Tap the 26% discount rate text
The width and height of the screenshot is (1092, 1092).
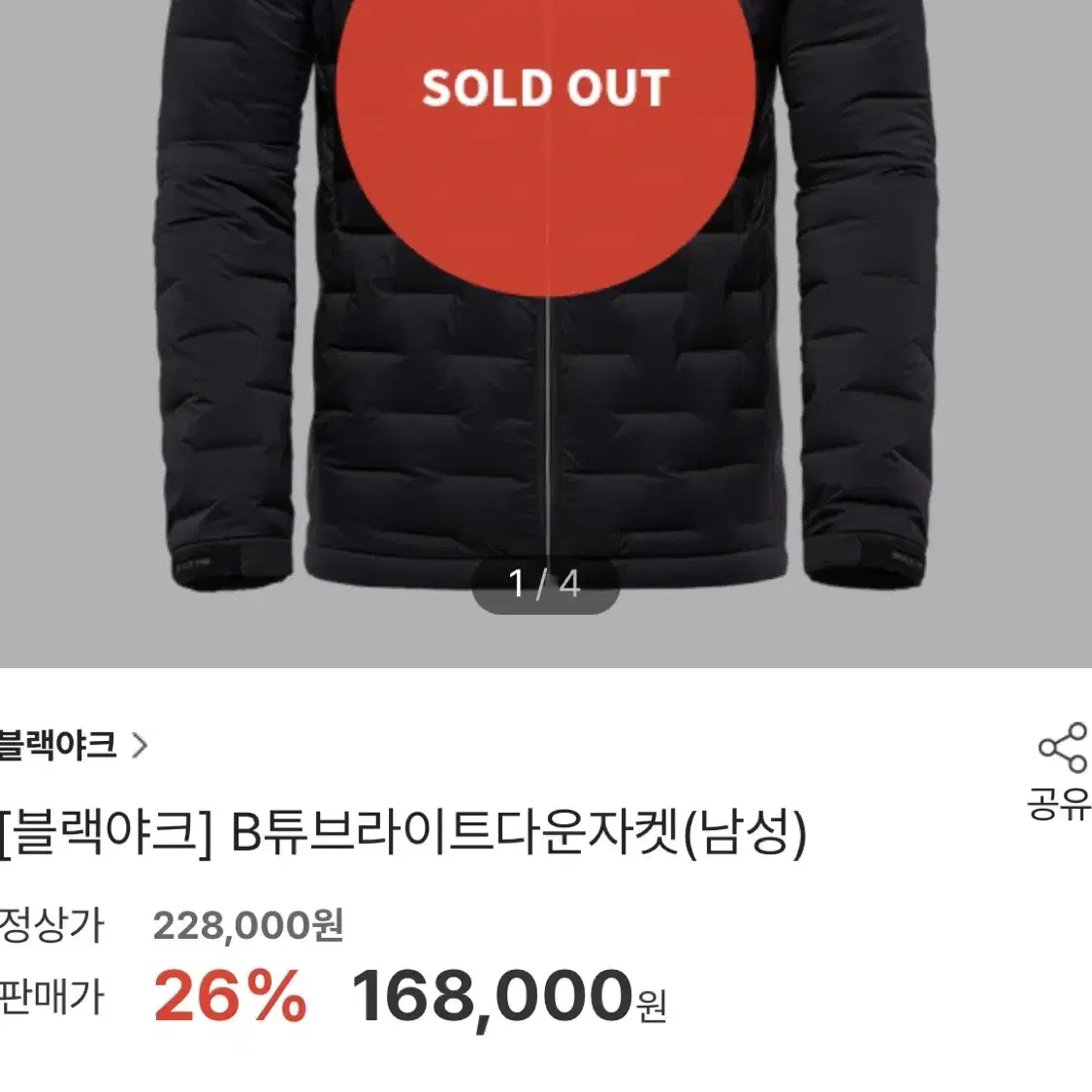(x=230, y=997)
